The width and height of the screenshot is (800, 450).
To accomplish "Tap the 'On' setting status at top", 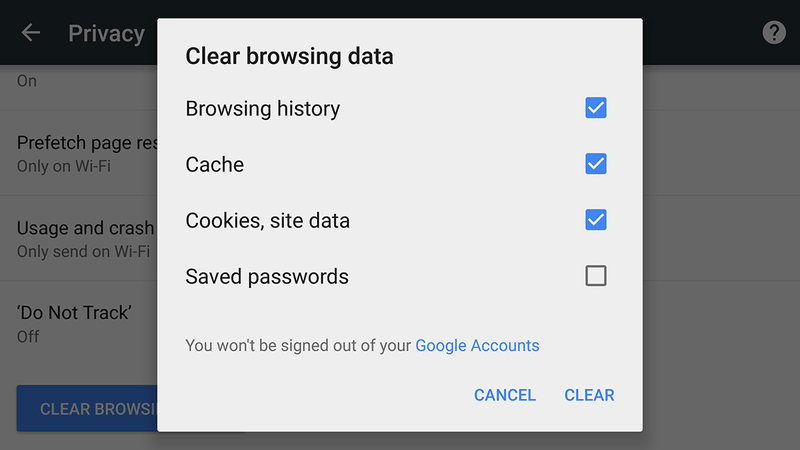I will pyautogui.click(x=27, y=81).
